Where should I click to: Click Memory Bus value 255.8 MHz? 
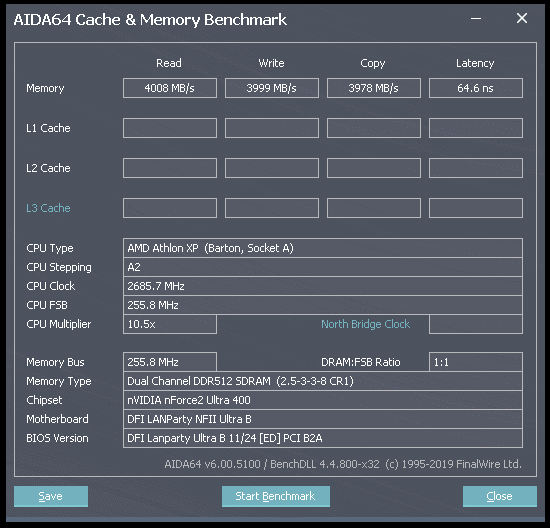click(x=170, y=362)
